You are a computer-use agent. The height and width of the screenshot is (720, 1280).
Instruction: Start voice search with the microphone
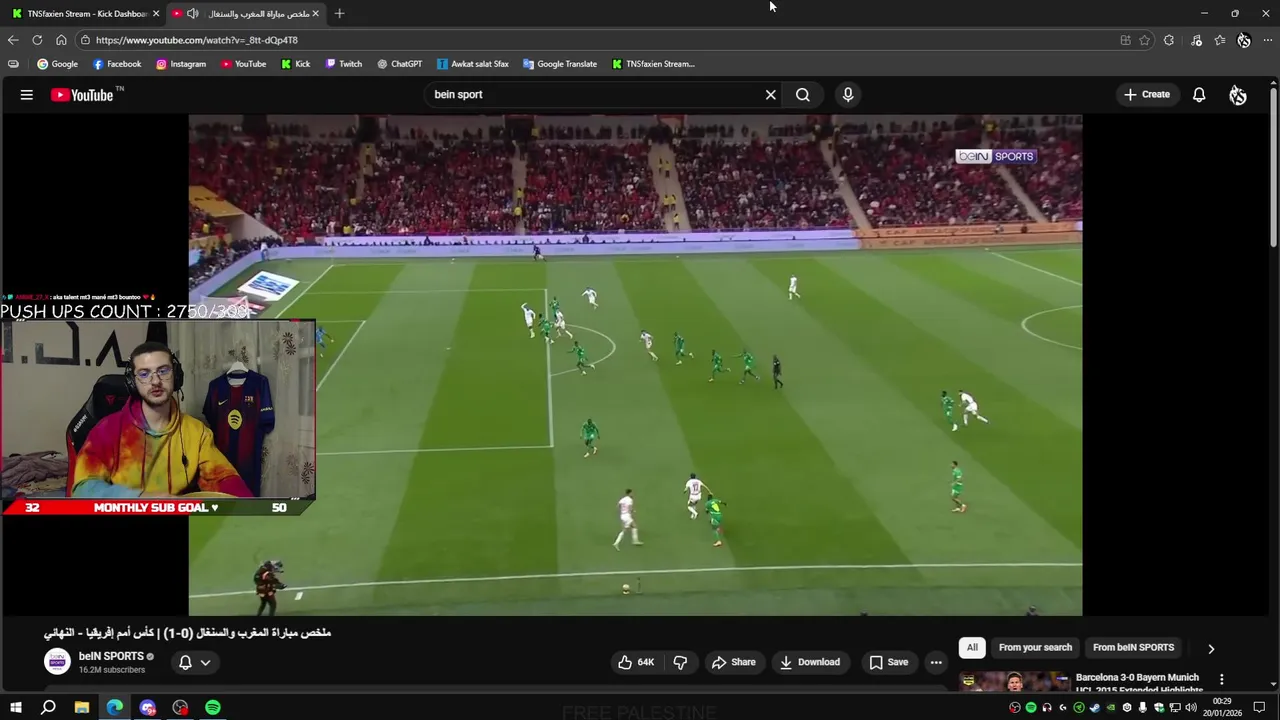point(848,95)
